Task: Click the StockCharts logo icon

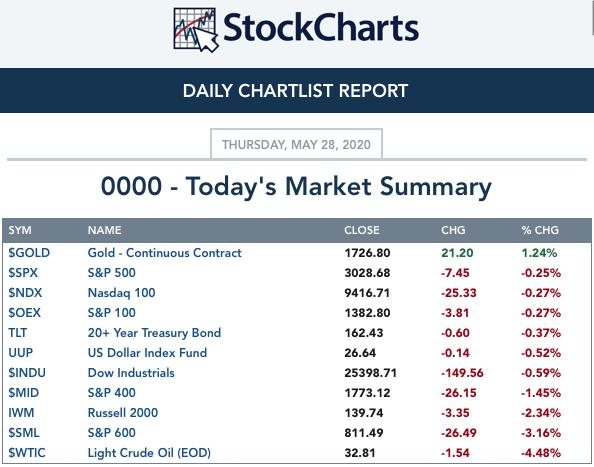Action: tap(196, 30)
